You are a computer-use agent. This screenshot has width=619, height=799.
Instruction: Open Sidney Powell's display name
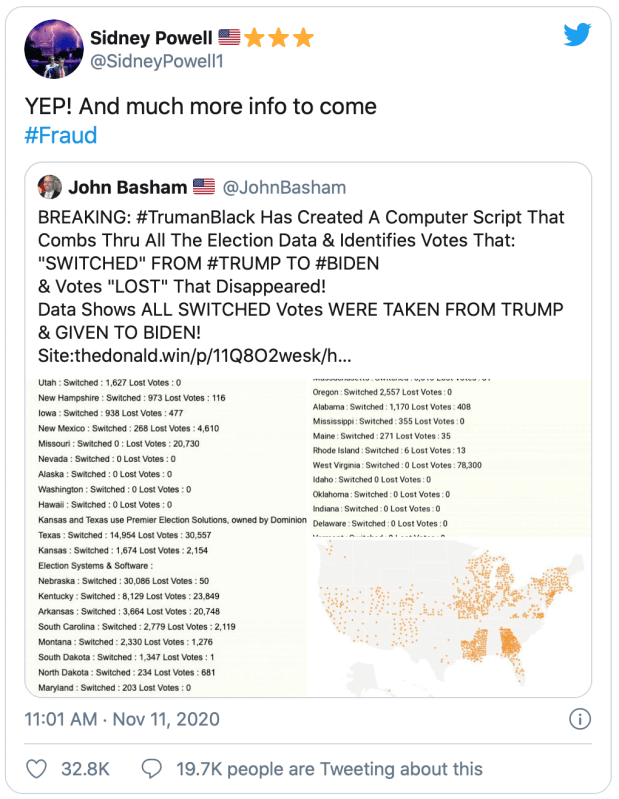(152, 38)
